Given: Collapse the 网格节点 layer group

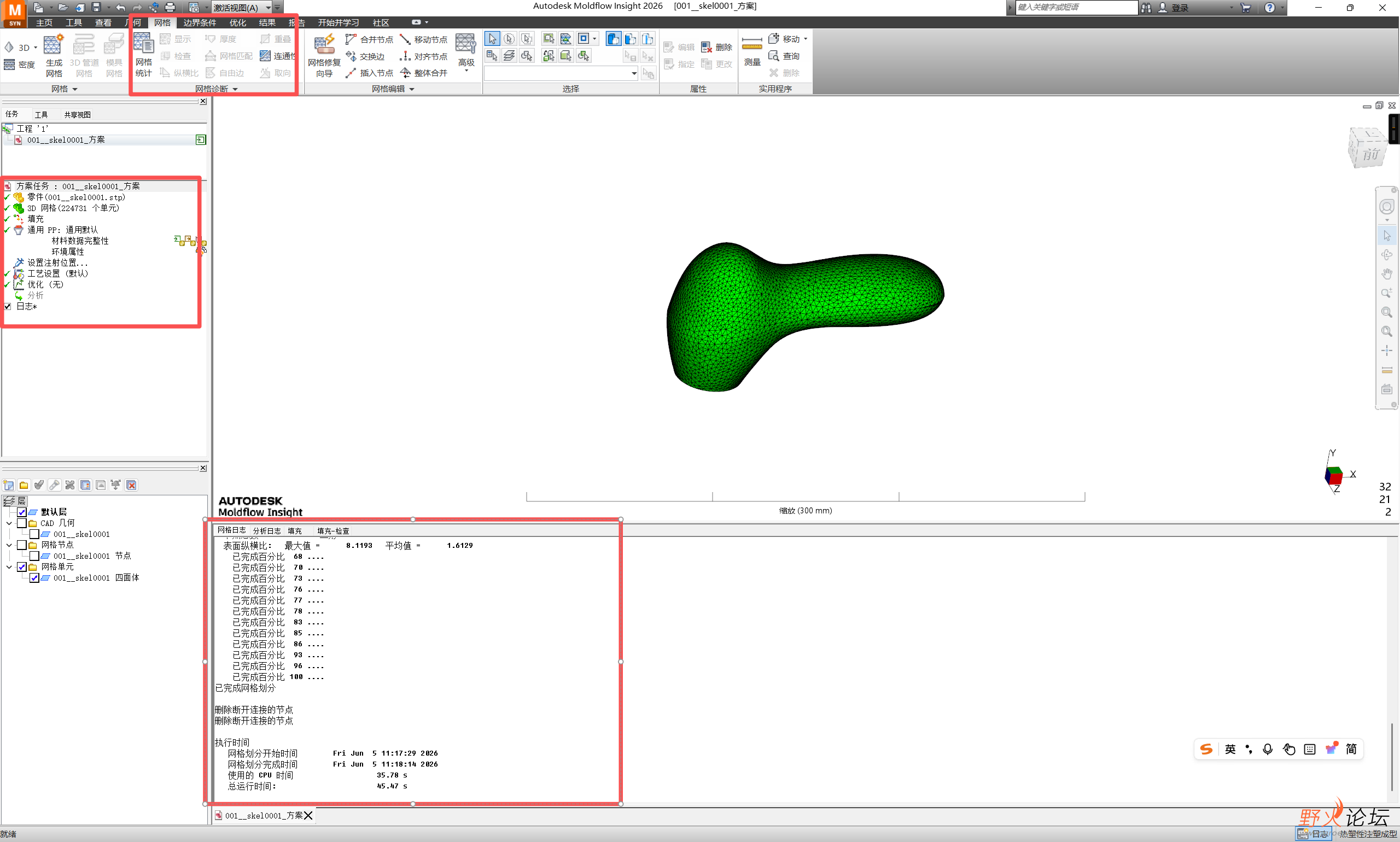Looking at the screenshot, I should pos(9,545).
